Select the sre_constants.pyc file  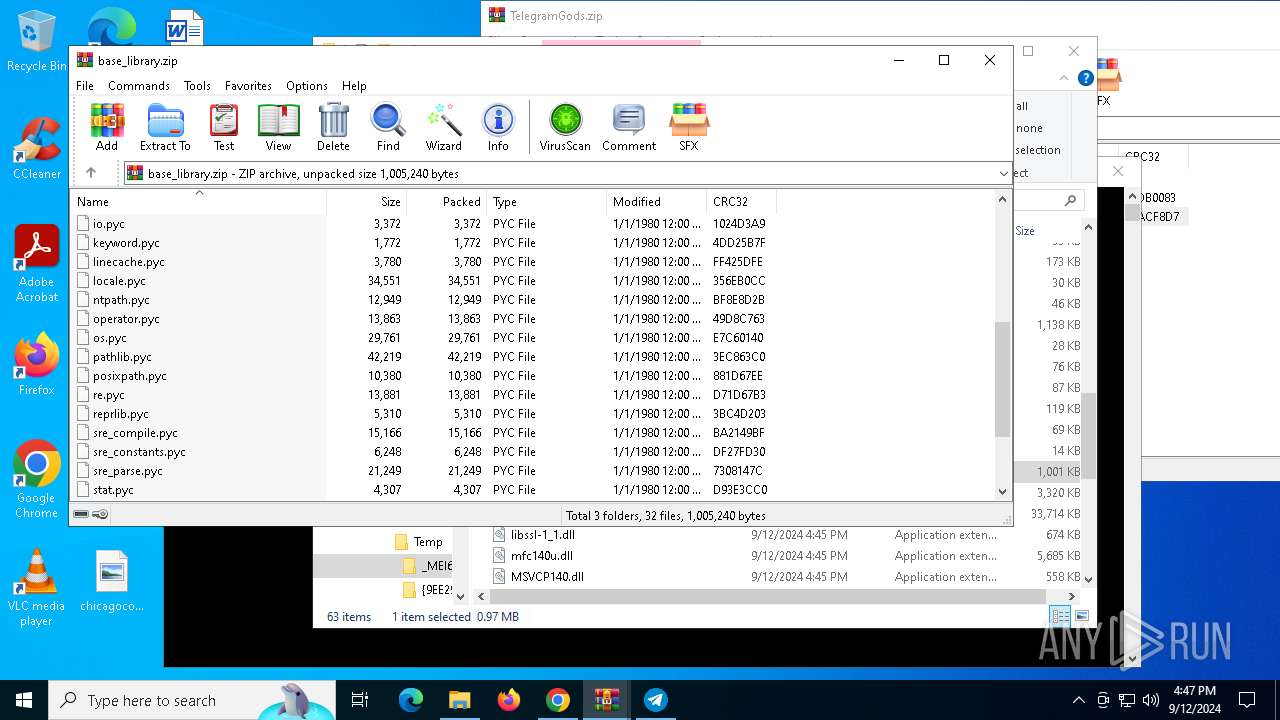pos(139,452)
